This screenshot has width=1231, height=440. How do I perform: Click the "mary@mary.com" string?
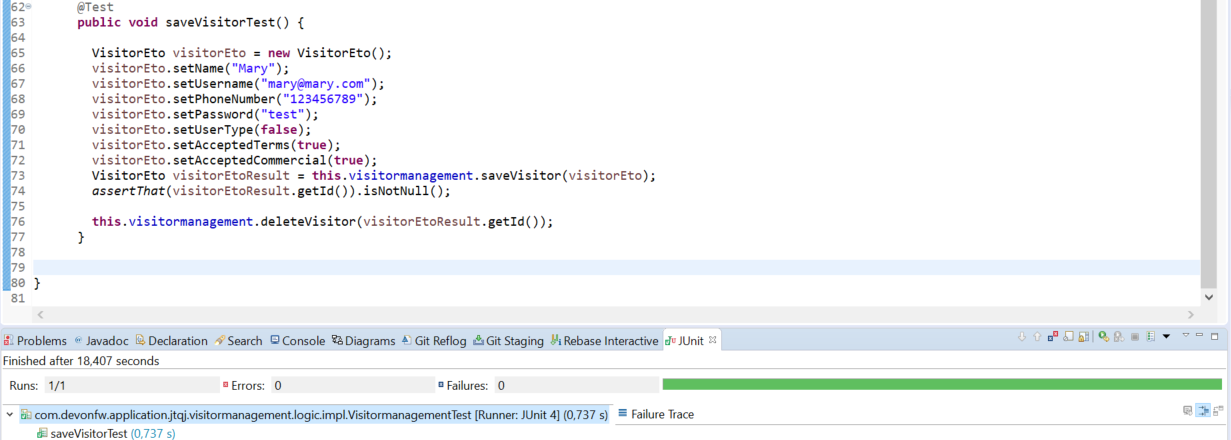[x=315, y=83]
